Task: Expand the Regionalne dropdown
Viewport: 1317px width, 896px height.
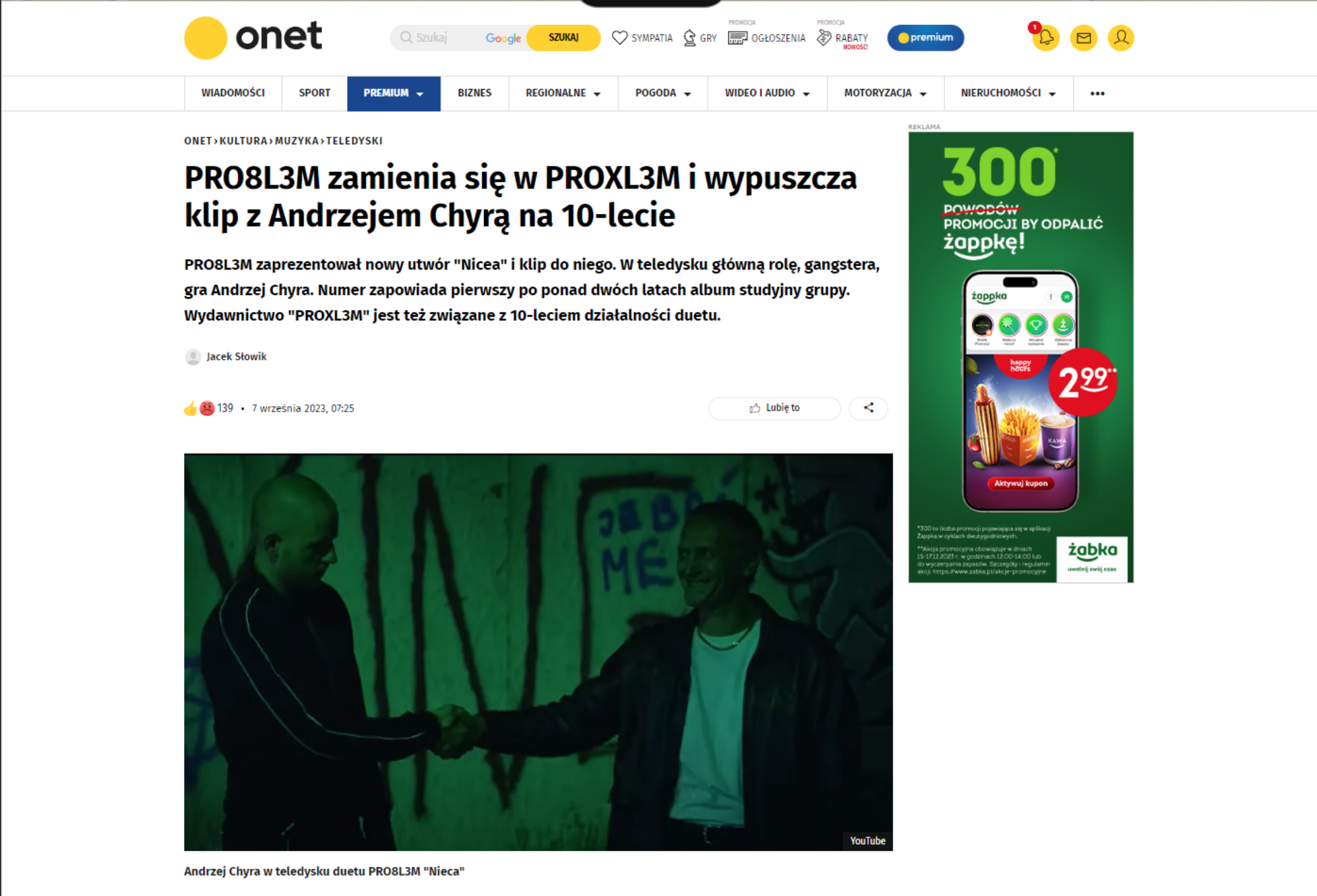Action: click(563, 93)
